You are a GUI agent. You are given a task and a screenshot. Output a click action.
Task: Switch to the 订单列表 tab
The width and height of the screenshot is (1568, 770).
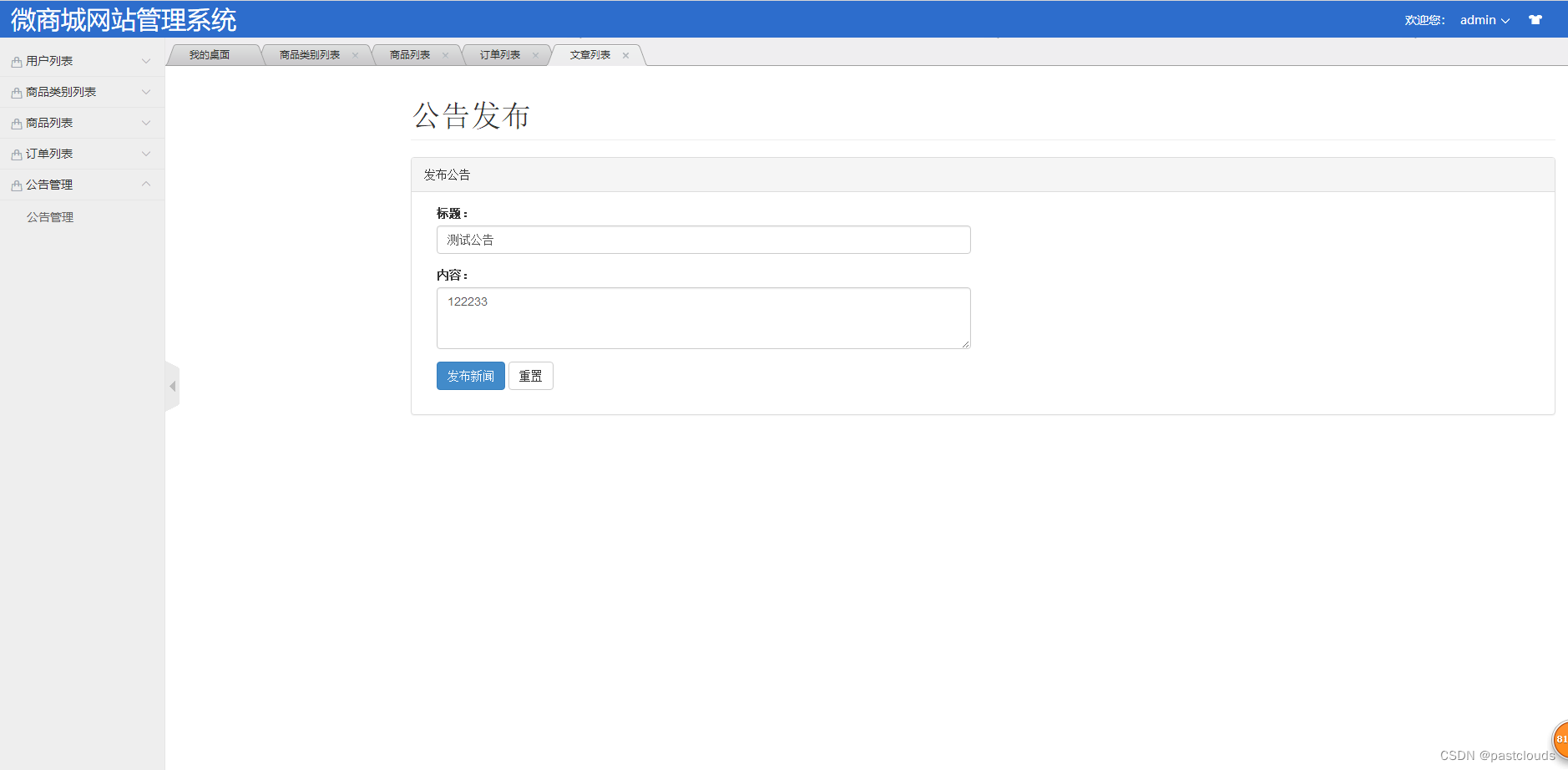[x=499, y=54]
